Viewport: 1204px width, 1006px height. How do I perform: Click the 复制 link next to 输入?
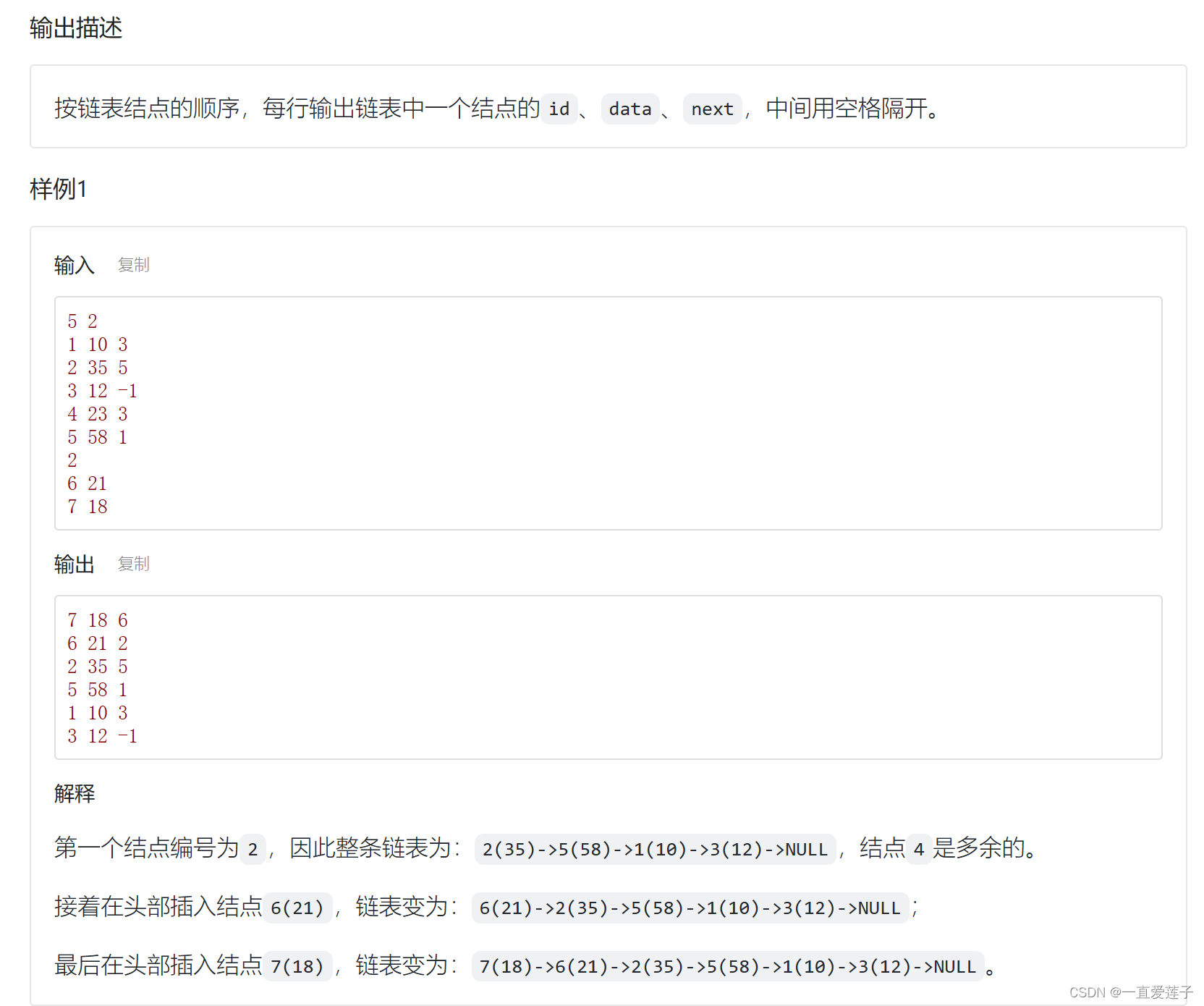point(134,265)
